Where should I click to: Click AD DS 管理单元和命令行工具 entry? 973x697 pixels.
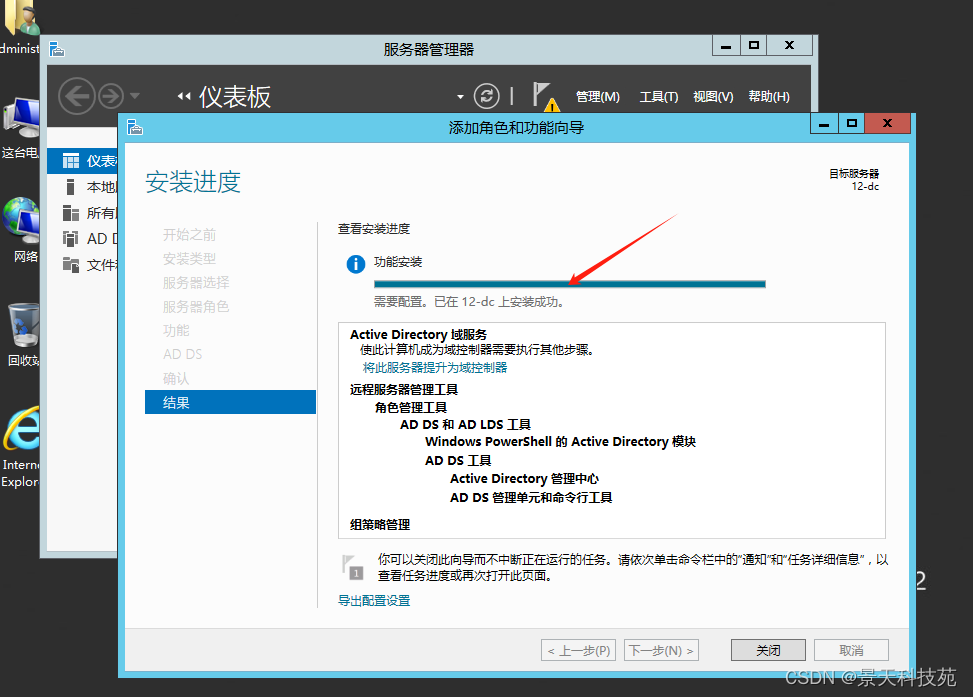tap(531, 498)
